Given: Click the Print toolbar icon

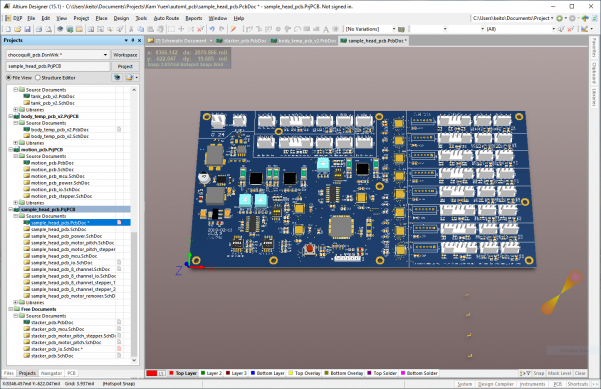Looking at the screenshot, I should (39, 29).
